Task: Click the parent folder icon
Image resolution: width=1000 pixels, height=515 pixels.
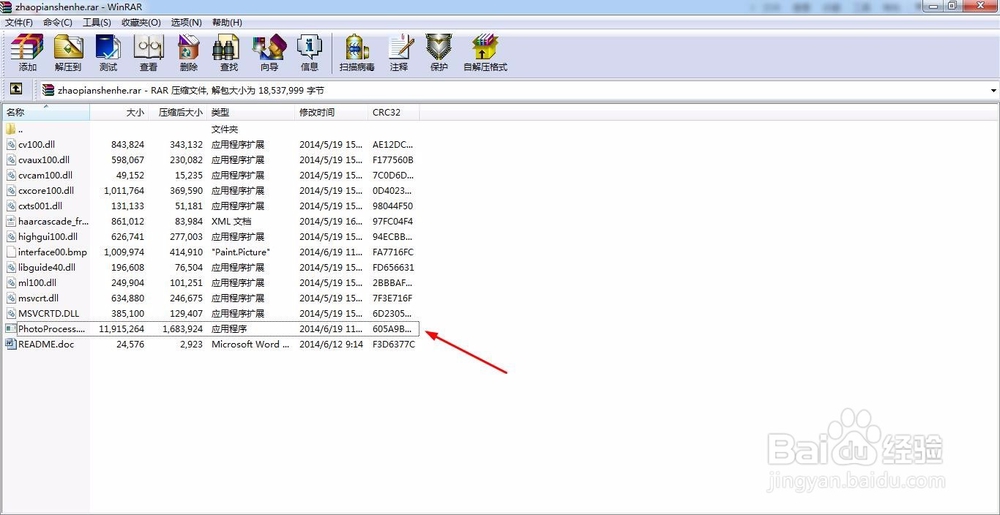Action: pos(10,129)
